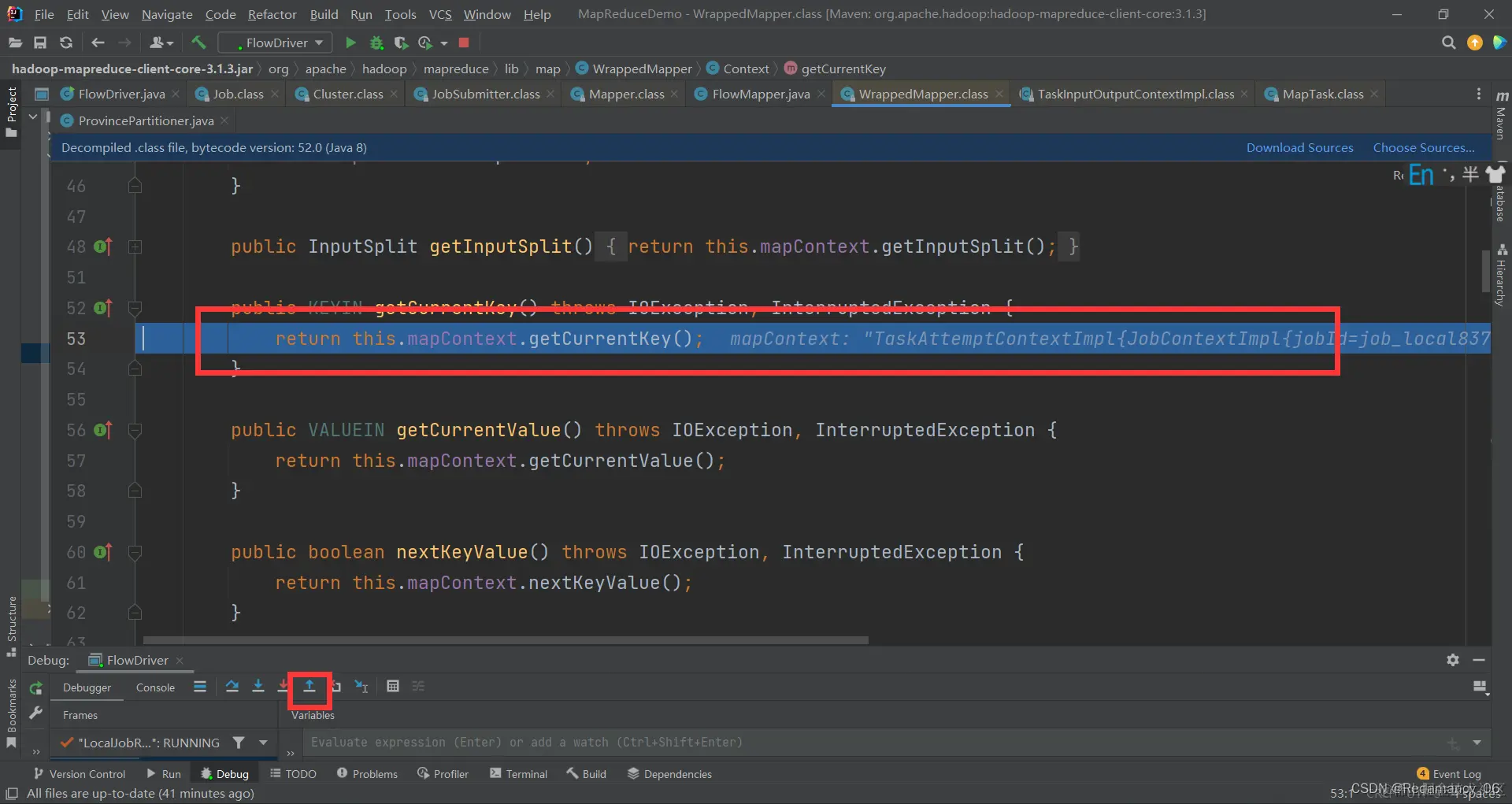Open the thread selector dropdown arrow
This screenshot has height=804, width=1512.
coord(263,743)
